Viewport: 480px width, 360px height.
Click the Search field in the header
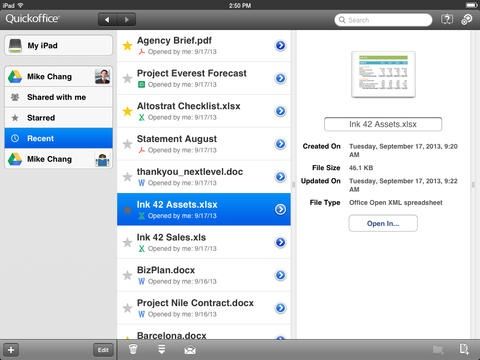point(383,20)
